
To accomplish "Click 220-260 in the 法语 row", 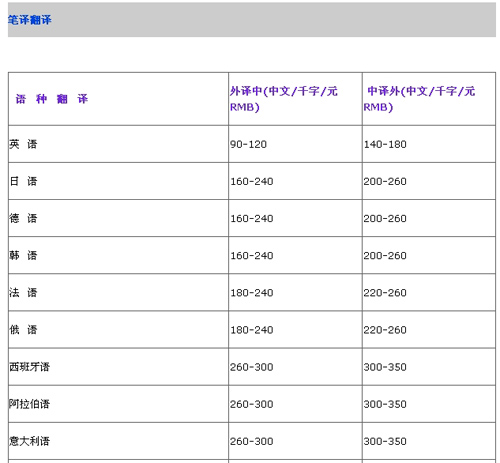I will (x=385, y=293).
